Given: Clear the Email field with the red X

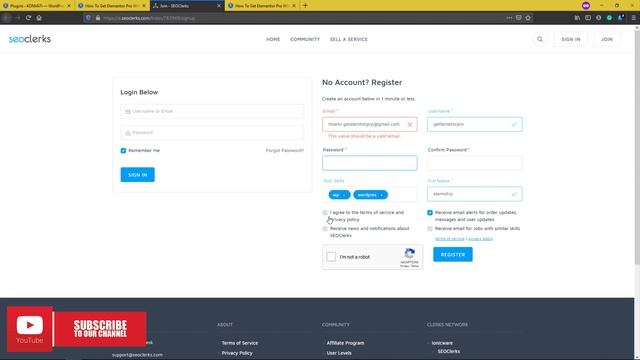Looking at the screenshot, I should point(410,124).
